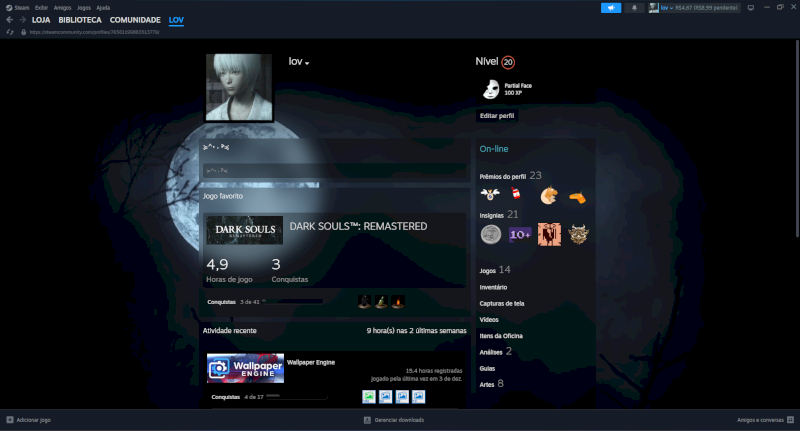This screenshot has height=431, width=800.
Task: Open the Jogos 14 link
Action: point(495,270)
